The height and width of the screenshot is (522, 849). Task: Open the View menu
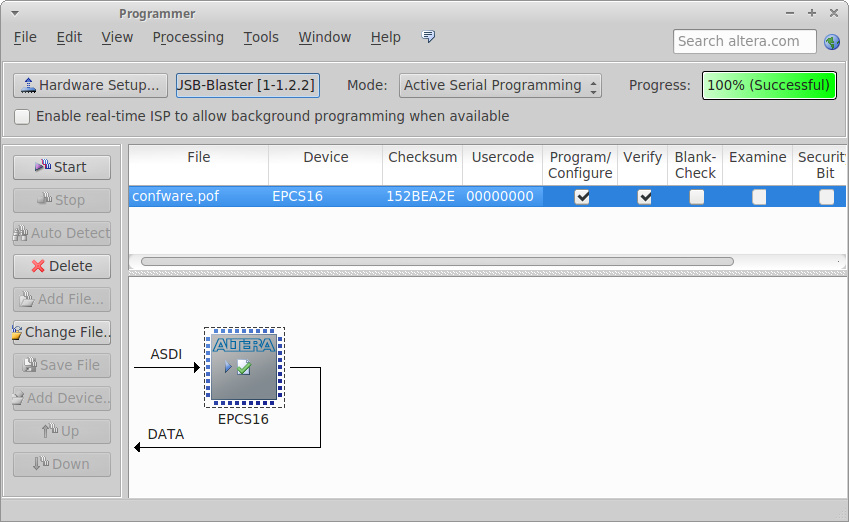click(117, 37)
